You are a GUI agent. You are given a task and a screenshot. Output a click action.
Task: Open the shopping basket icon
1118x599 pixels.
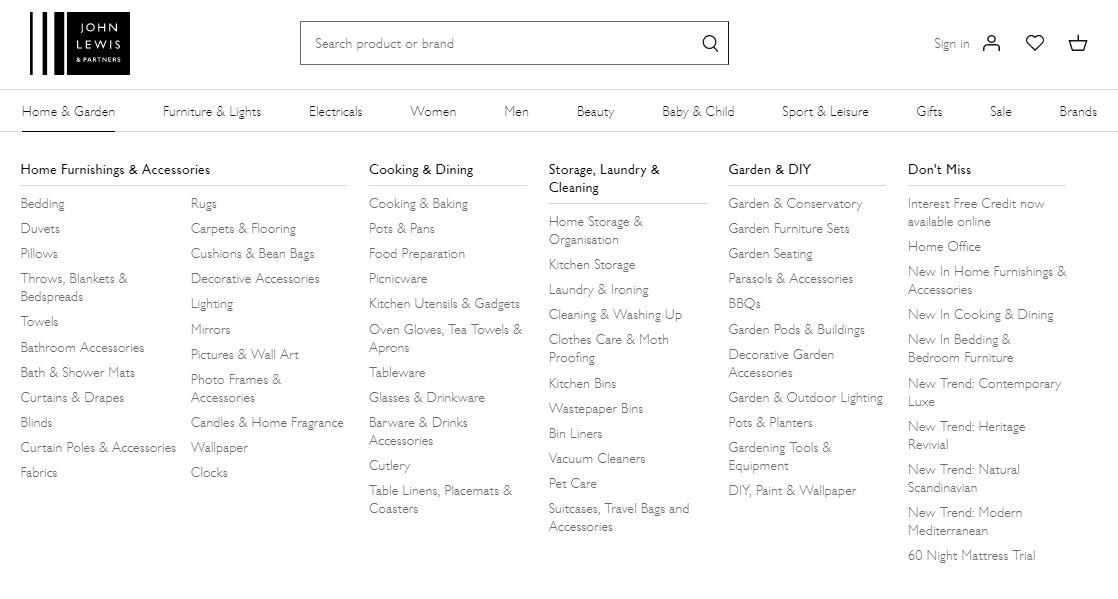click(x=1078, y=43)
